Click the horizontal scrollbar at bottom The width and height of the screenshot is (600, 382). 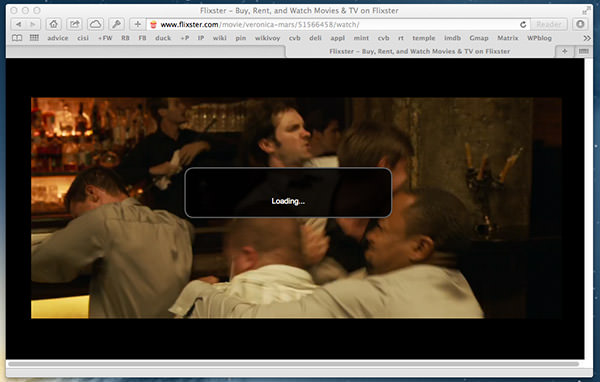[x=293, y=364]
